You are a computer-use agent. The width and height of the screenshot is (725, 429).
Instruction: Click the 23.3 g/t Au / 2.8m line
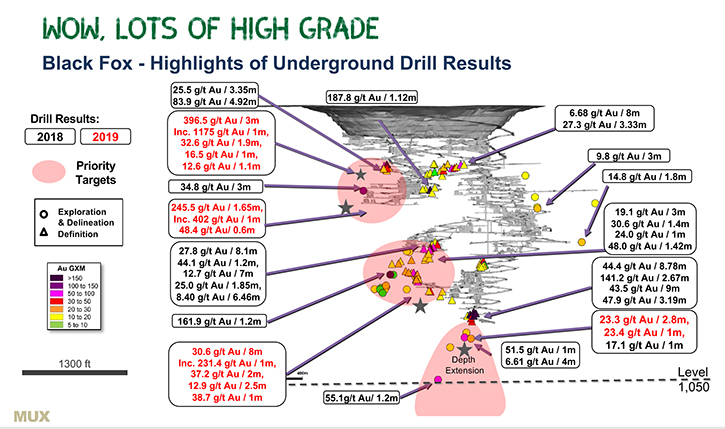(x=644, y=320)
